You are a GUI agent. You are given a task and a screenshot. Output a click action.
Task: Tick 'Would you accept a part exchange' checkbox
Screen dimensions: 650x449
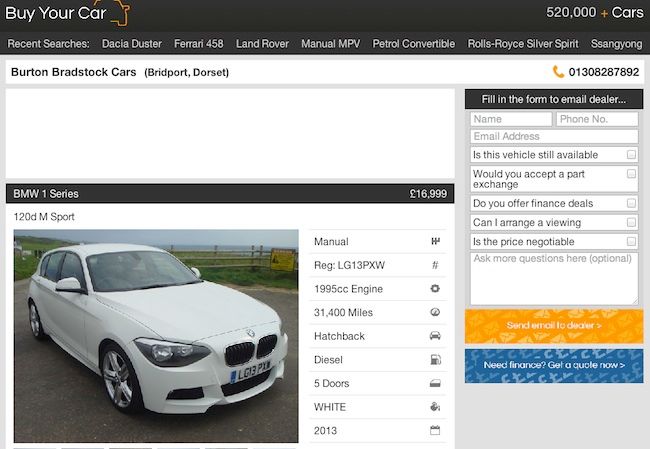pyautogui.click(x=631, y=173)
